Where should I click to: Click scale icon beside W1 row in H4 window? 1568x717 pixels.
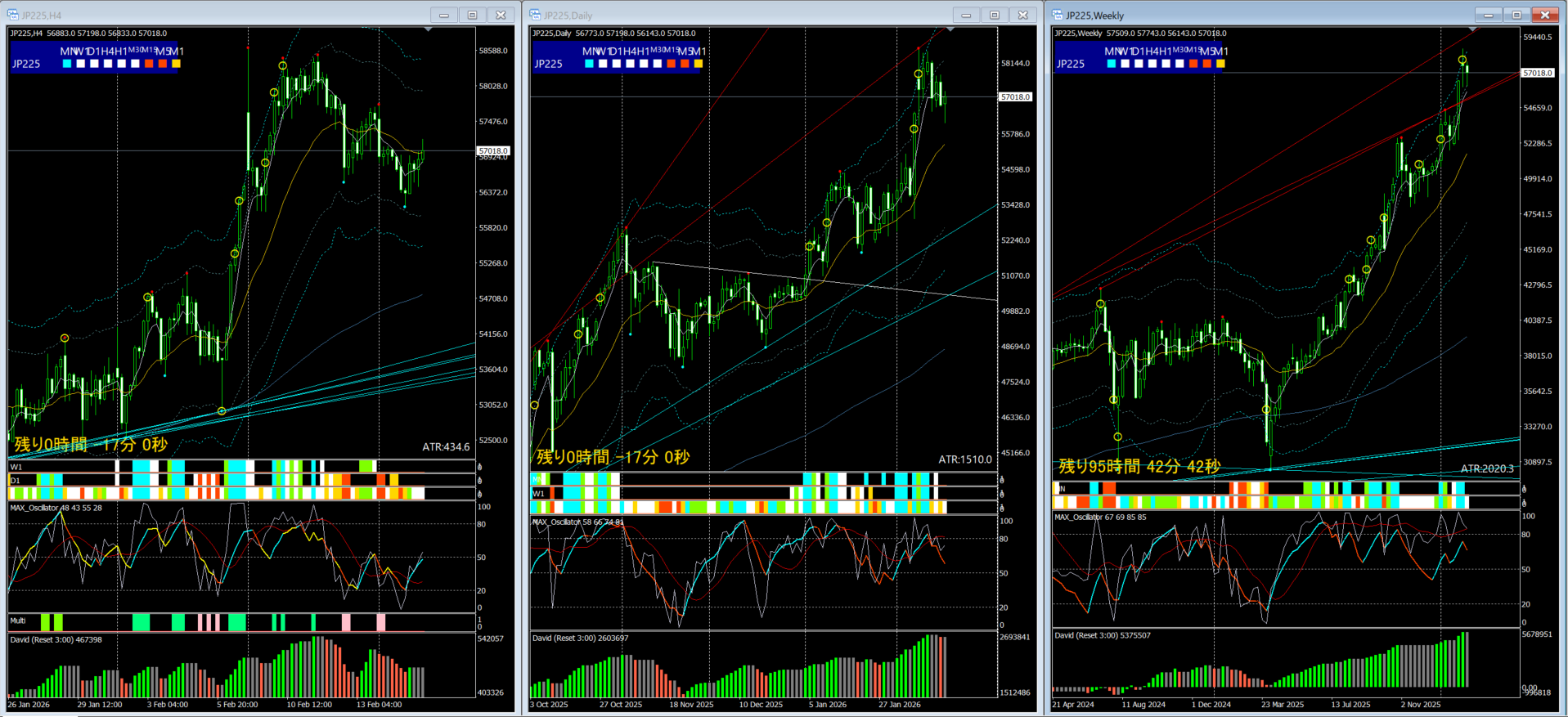(x=479, y=468)
